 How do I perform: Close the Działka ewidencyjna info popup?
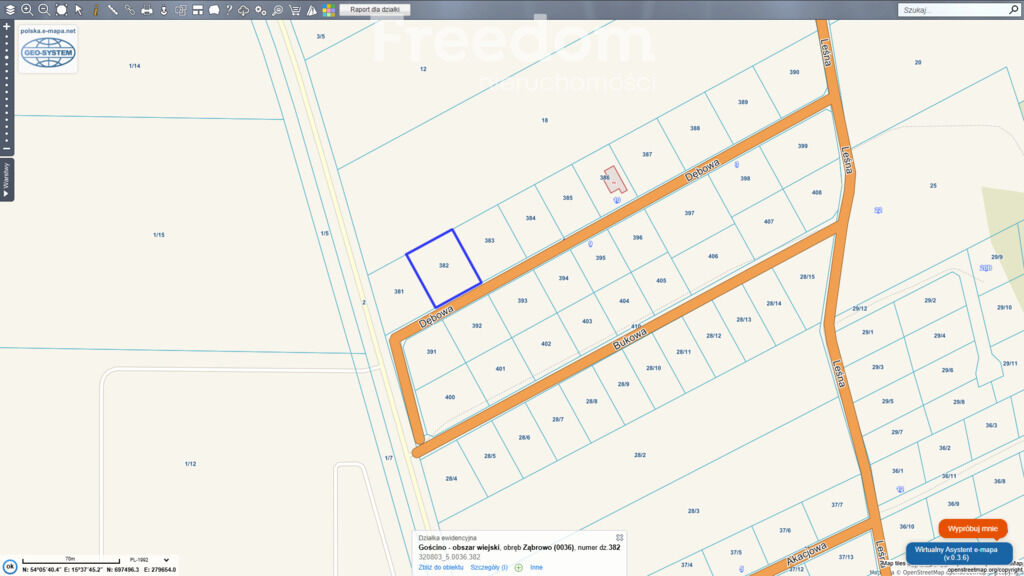[619, 537]
